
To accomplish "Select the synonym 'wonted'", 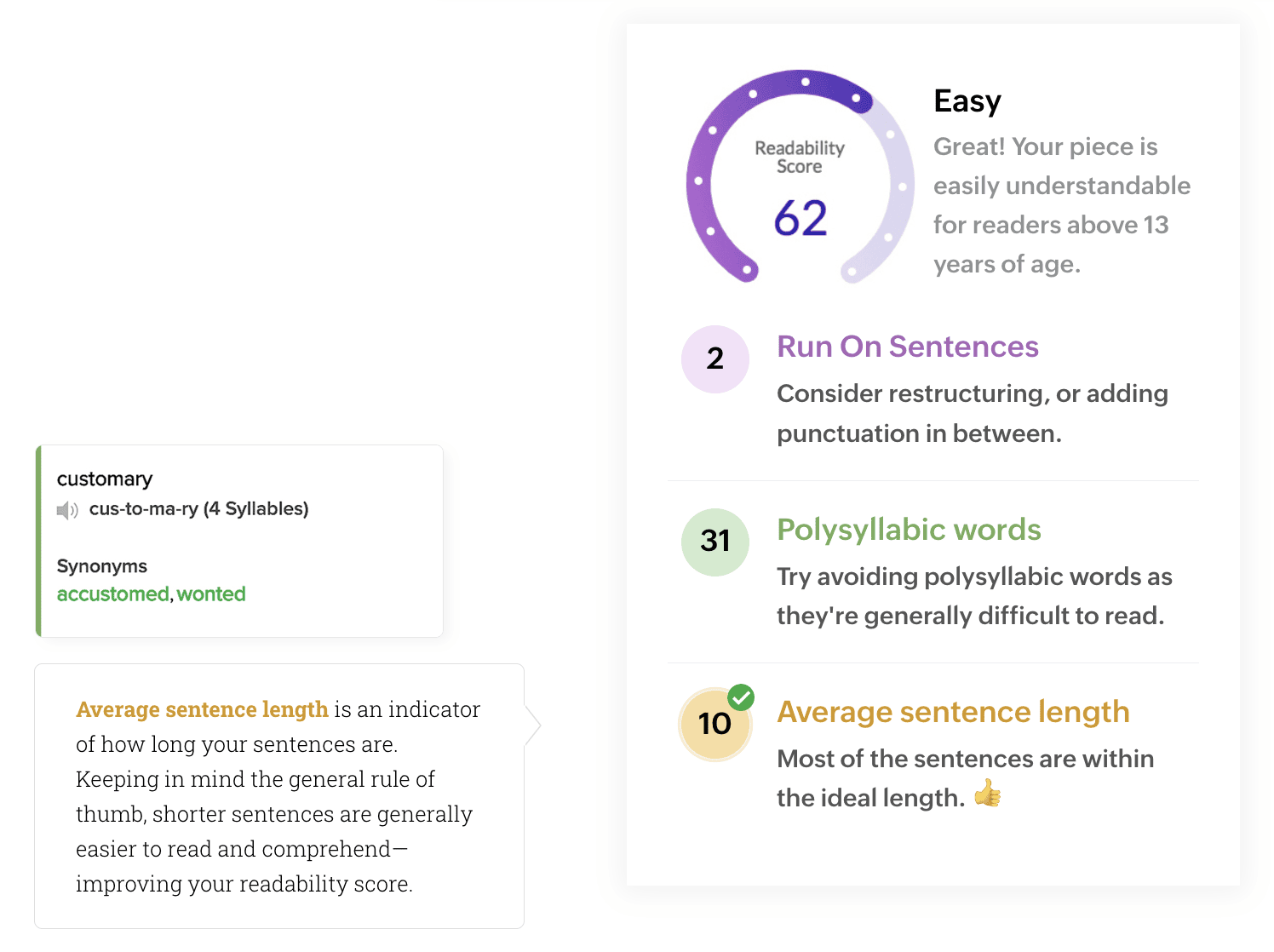I will point(211,594).
